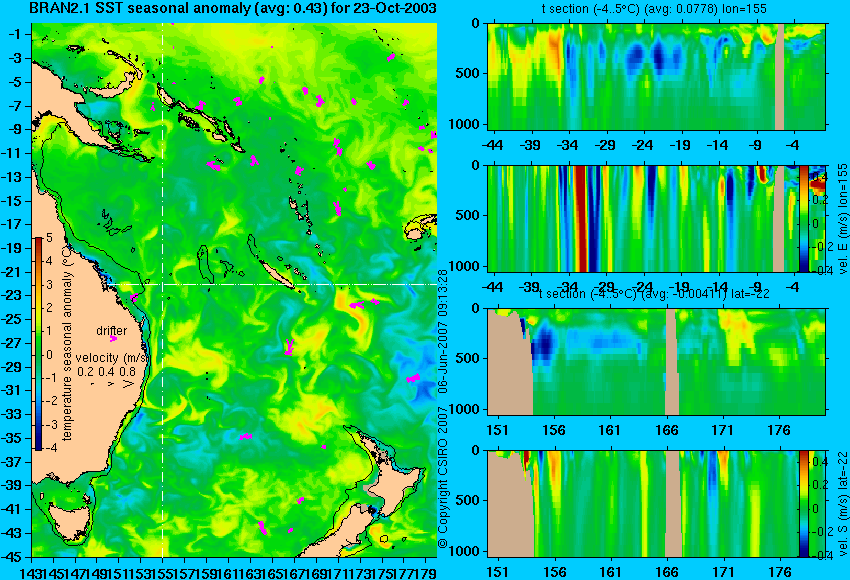This screenshot has height=580, width=850.
Task: Click the '0' tick on the temperature color bar
Action: coord(50,355)
